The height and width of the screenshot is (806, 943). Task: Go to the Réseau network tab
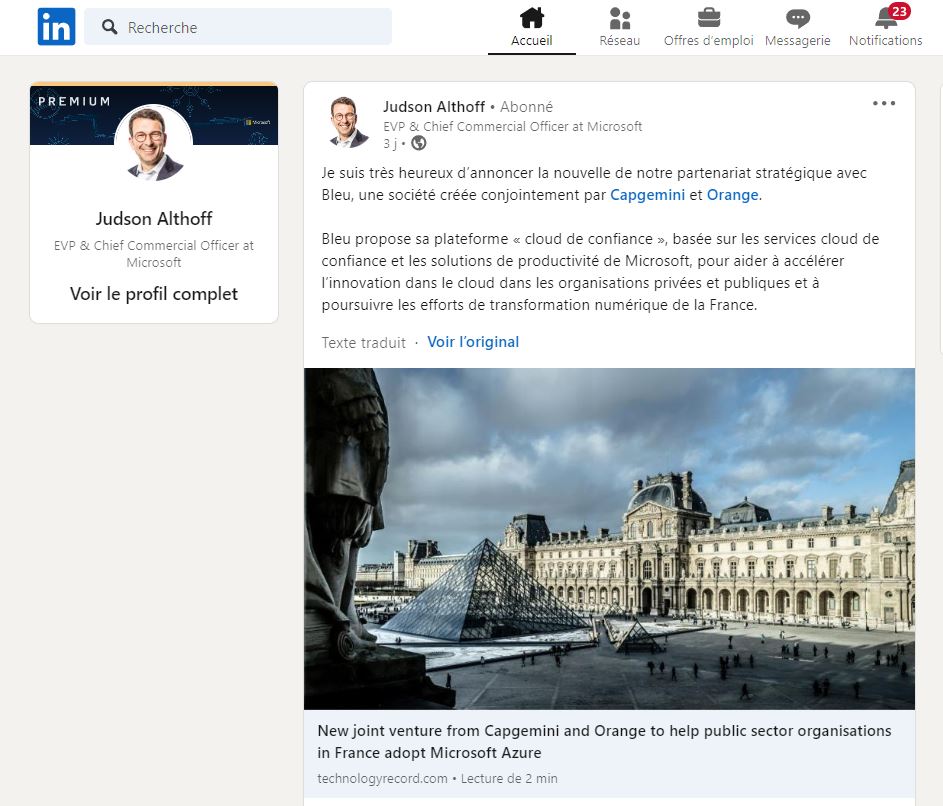[619, 28]
